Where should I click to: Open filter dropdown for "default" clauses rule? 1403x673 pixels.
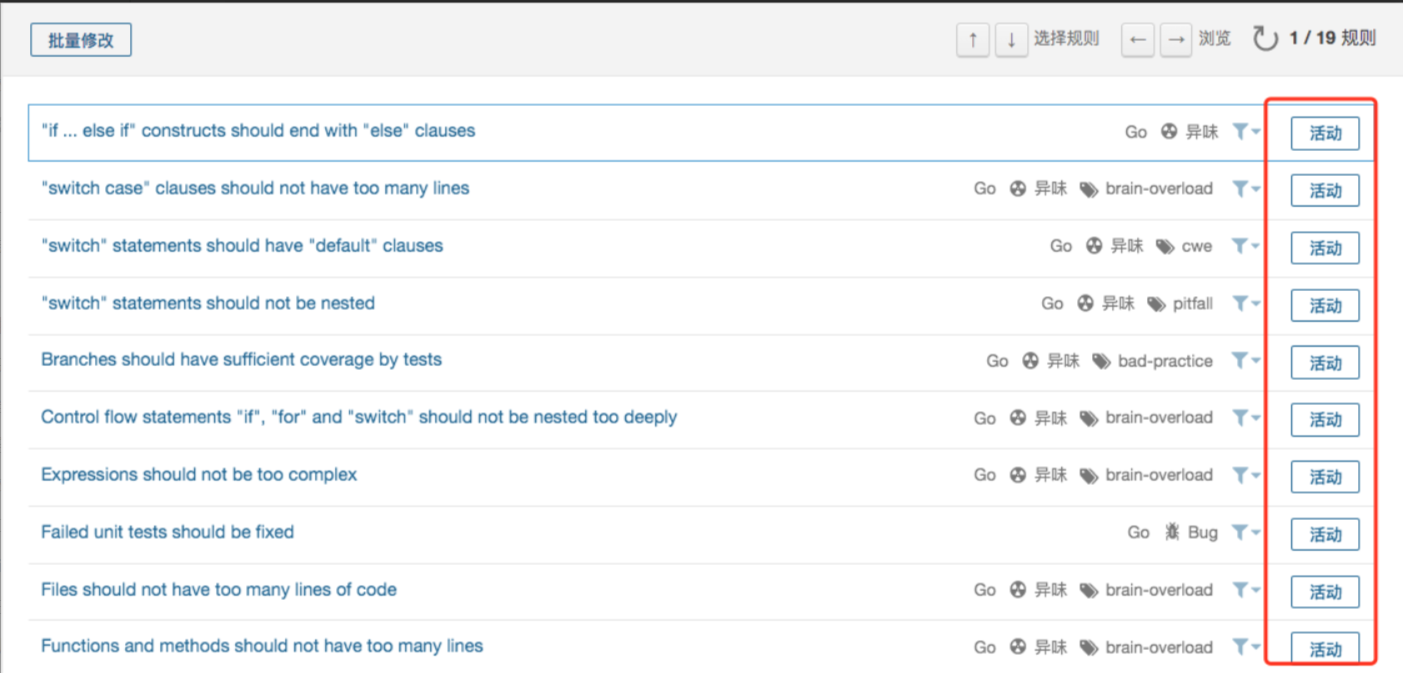1246,245
